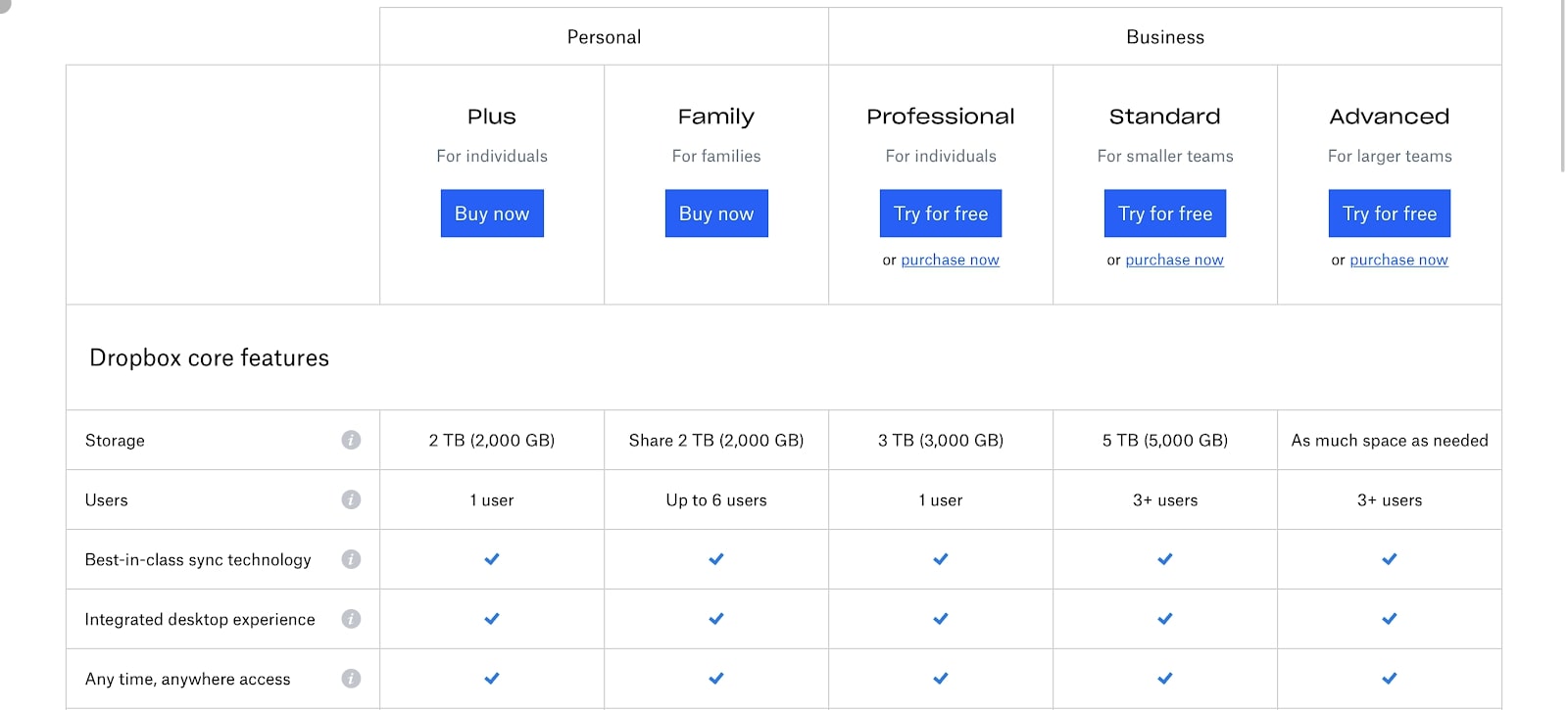Click Professional checkmark in Best-in-class sync row
The width and height of the screenshot is (1568, 710).
[941, 559]
